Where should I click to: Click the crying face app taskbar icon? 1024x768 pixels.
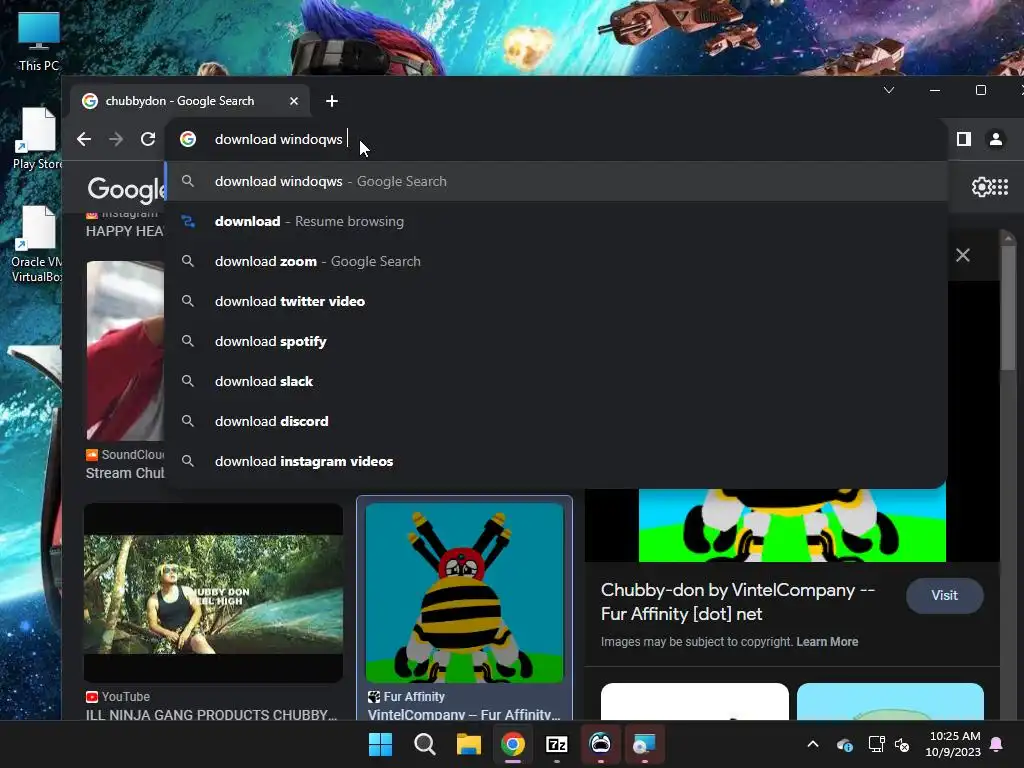tap(600, 744)
